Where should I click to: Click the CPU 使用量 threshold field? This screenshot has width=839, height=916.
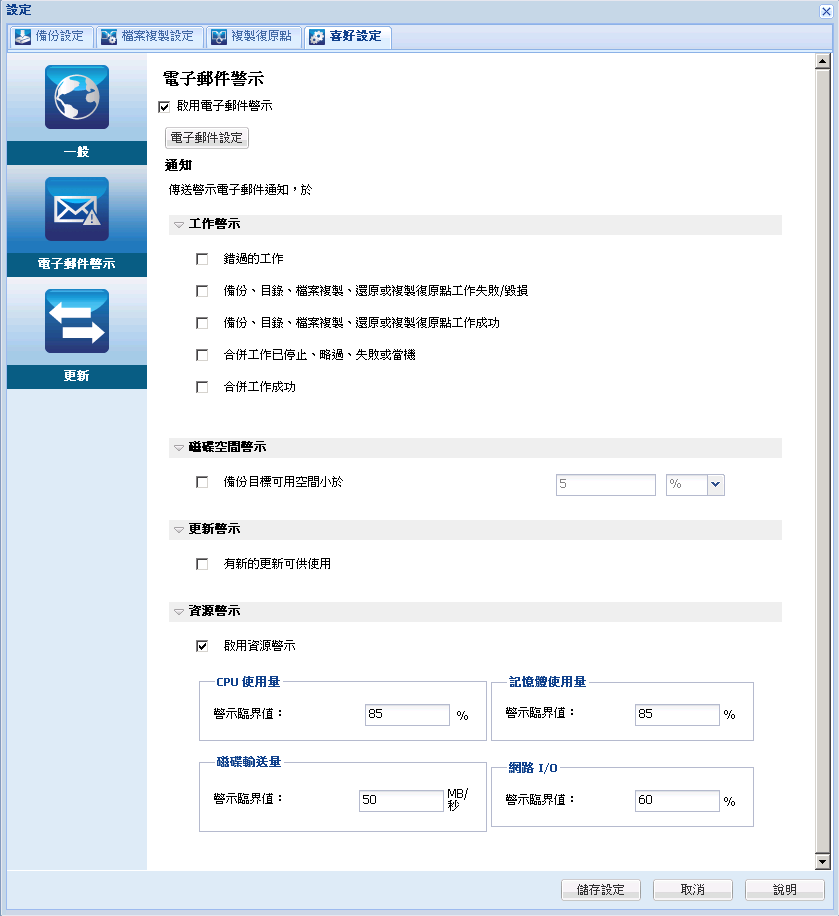coord(407,714)
